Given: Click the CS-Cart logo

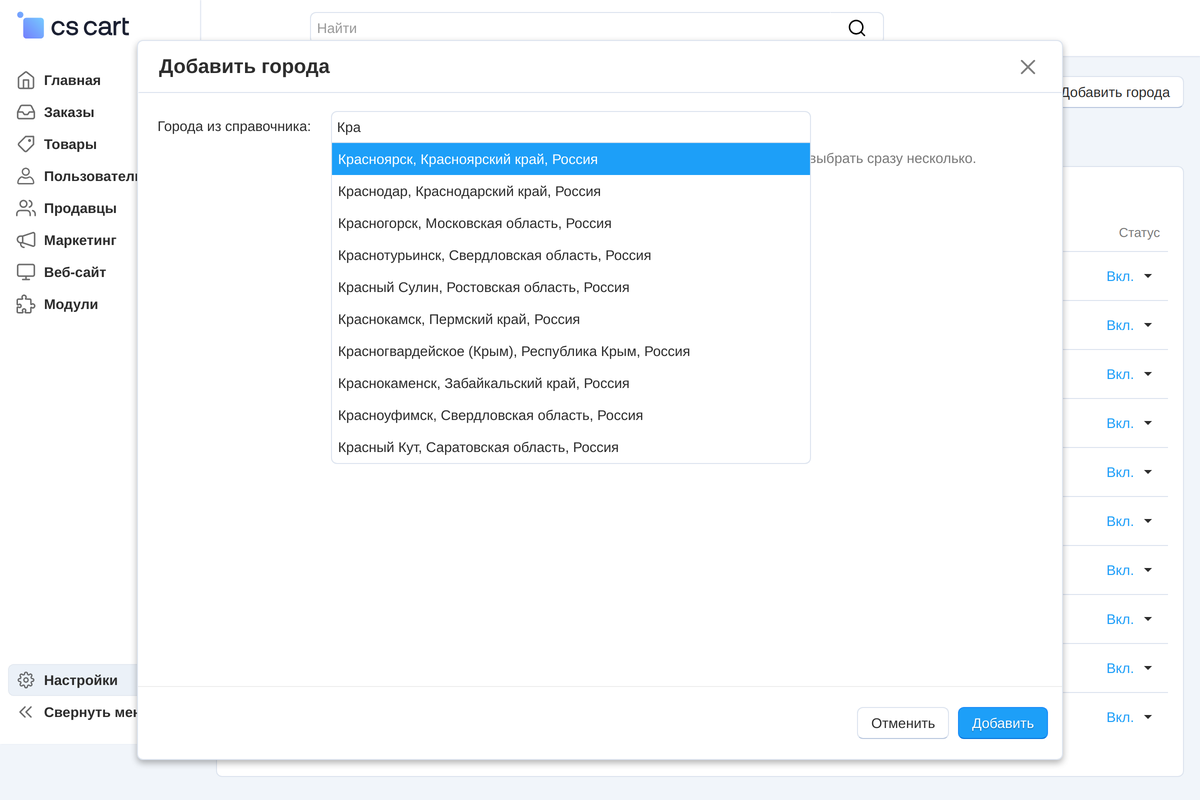Looking at the screenshot, I should (74, 27).
